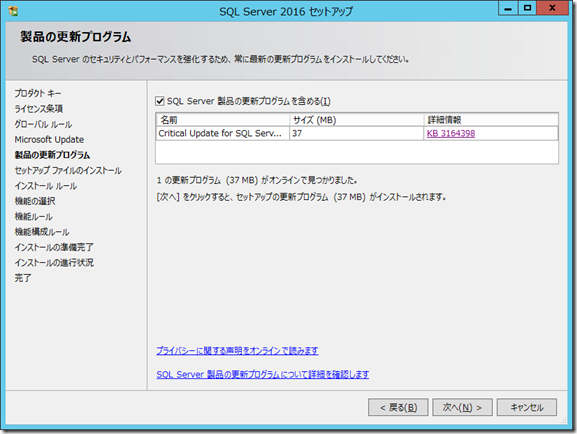Viewport: 577px width, 434px height.
Task: Toggle SQL Server 製品の更新プログラムを含める checkbox
Action: click(160, 101)
